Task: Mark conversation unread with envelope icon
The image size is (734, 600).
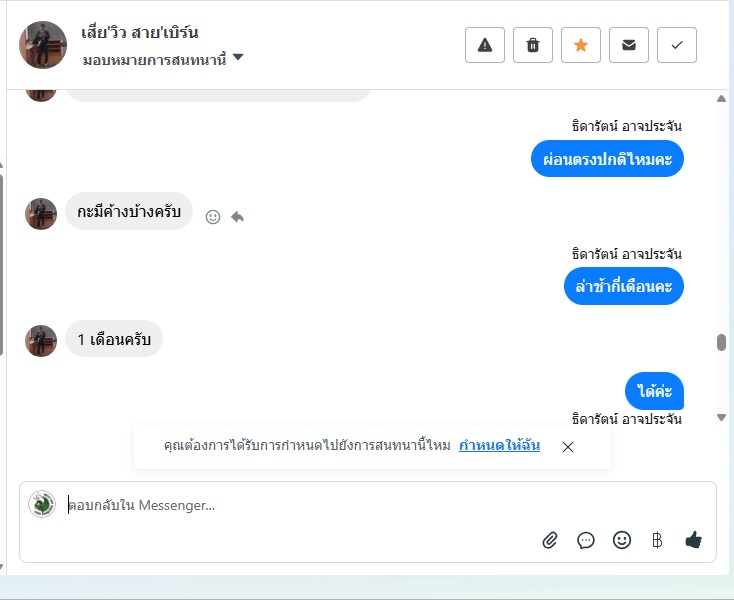Action: (629, 45)
